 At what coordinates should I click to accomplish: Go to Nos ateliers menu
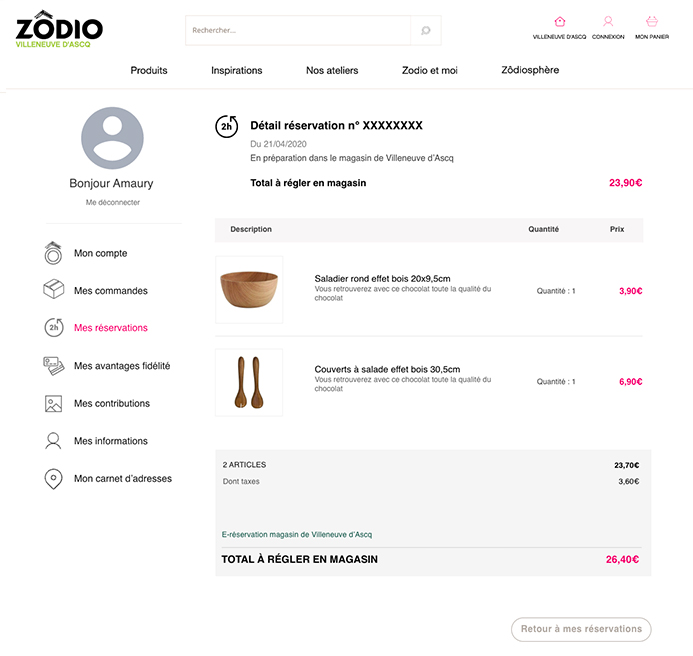tap(332, 71)
